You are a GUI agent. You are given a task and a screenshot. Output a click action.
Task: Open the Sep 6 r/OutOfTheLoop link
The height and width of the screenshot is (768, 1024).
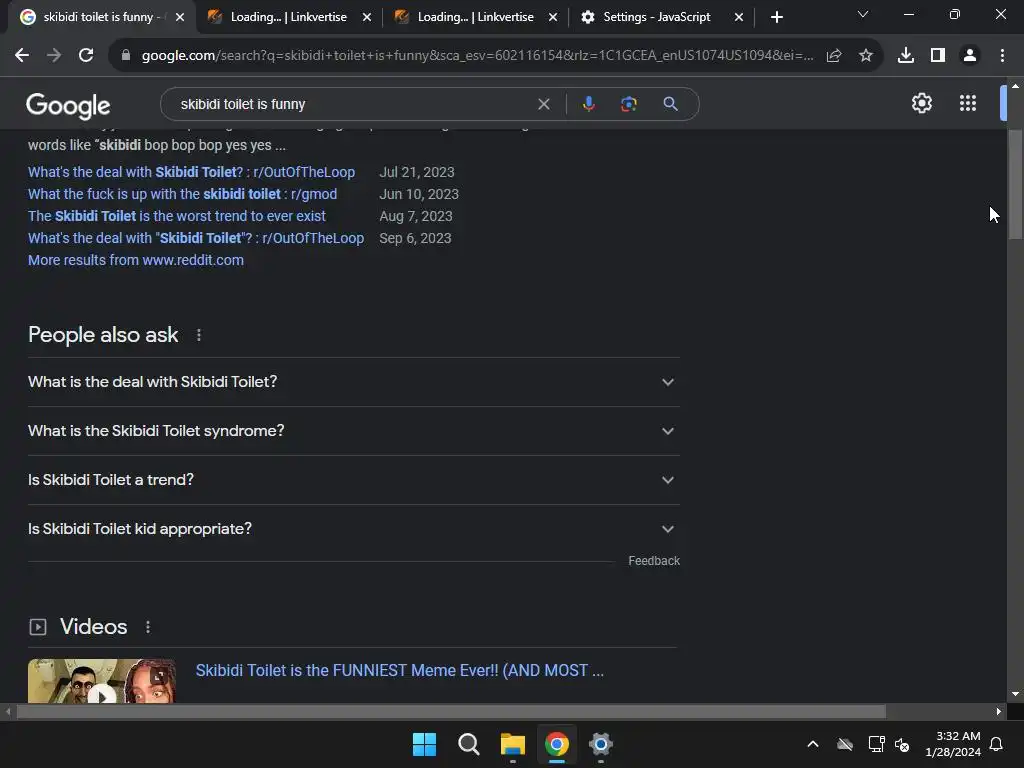[196, 238]
